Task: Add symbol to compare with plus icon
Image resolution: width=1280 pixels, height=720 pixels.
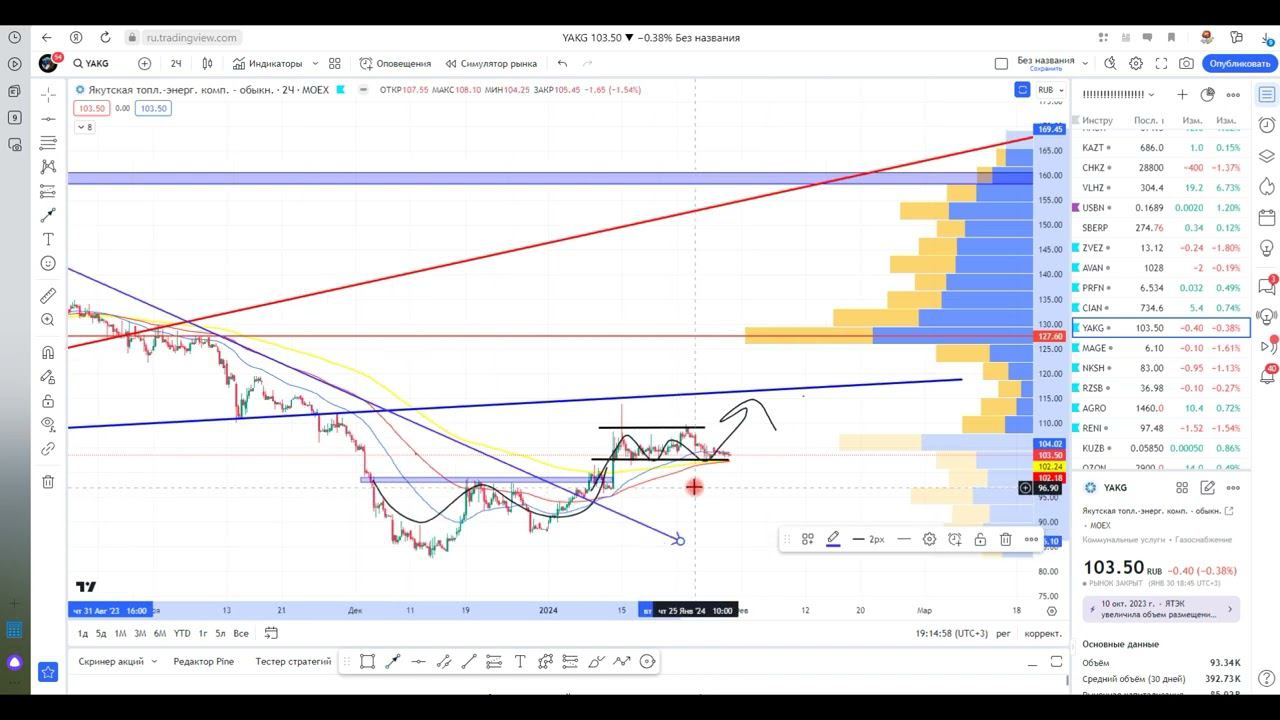Action: tap(144, 63)
